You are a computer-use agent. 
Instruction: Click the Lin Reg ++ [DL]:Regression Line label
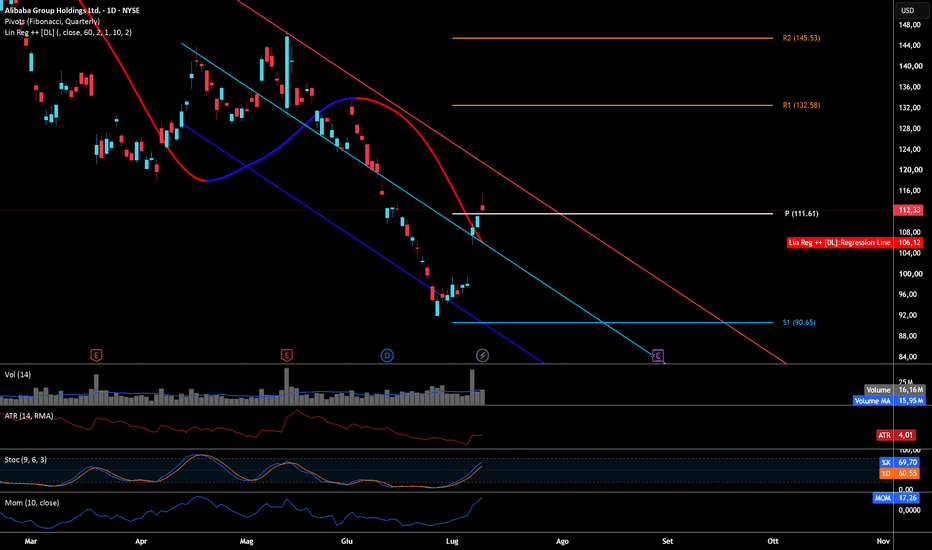(x=840, y=243)
